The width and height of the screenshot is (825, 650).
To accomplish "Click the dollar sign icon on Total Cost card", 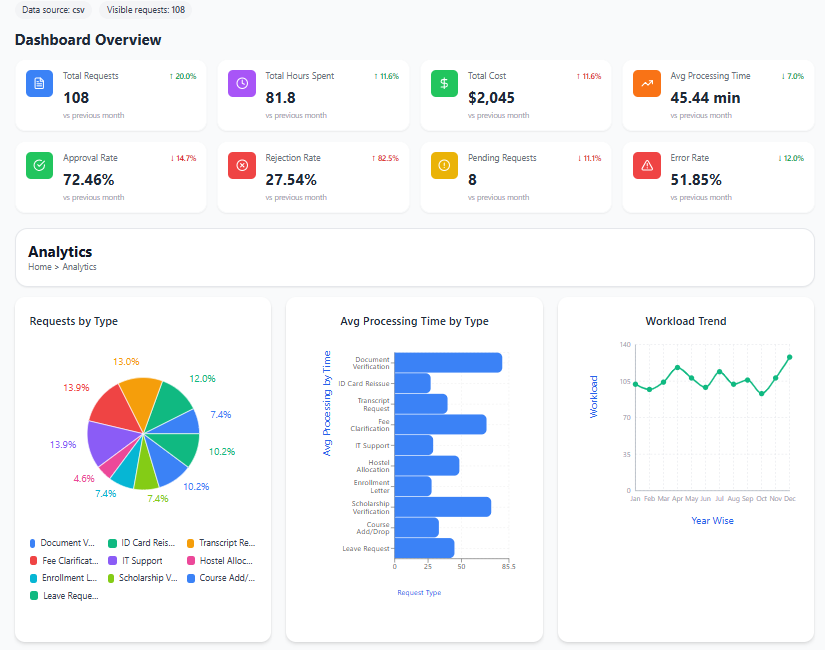I will pos(443,83).
